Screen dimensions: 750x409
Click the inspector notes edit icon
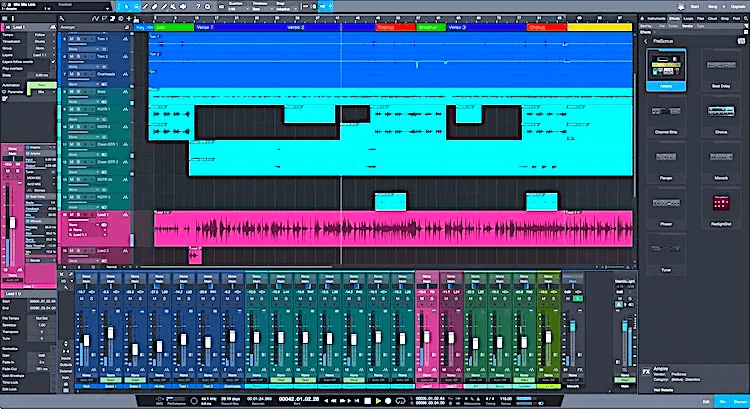tap(5, 99)
